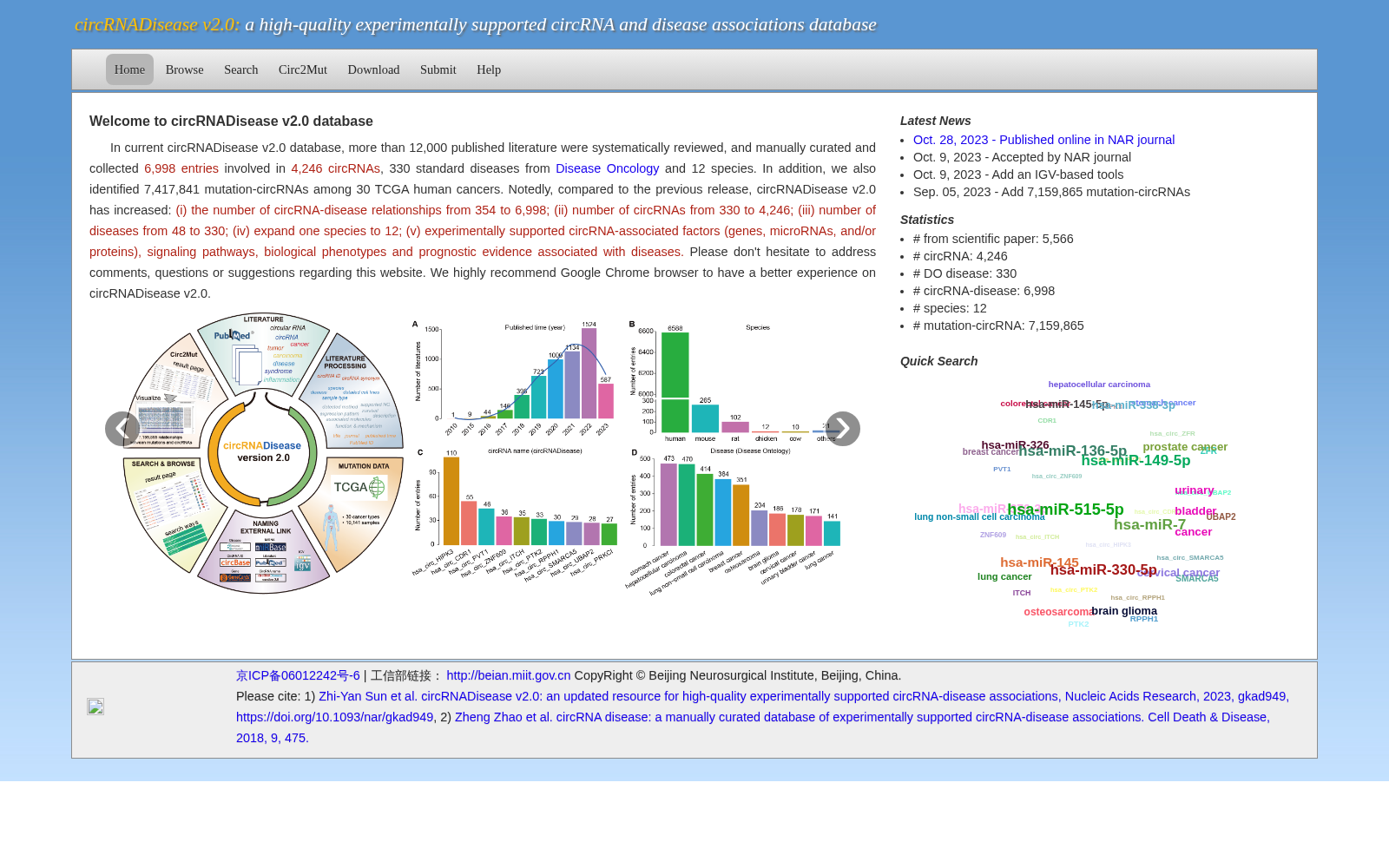This screenshot has height=868, width=1389.
Task: Open the doi.org/10.1093/nar/gkad949 link
Action: (x=335, y=717)
